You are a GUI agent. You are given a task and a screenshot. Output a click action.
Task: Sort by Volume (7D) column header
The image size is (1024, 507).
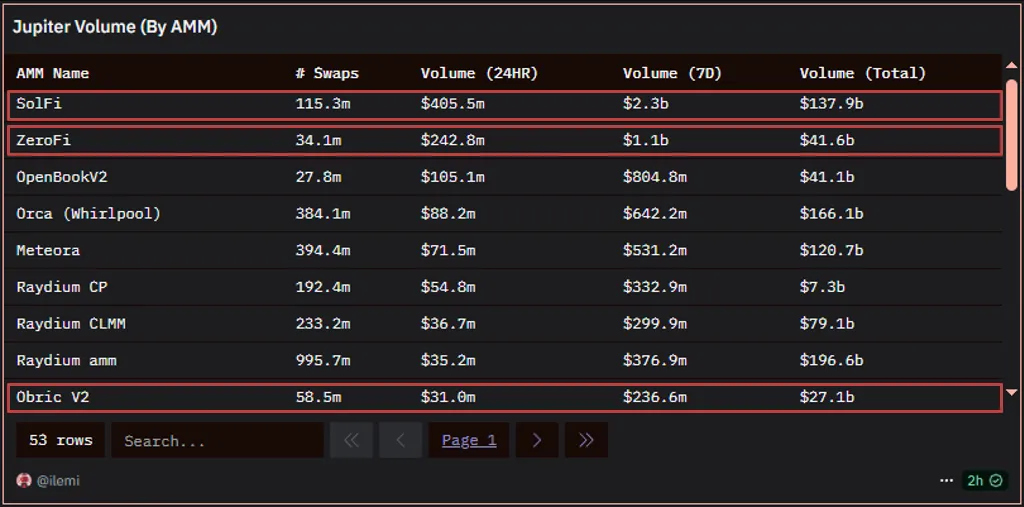[x=672, y=73]
